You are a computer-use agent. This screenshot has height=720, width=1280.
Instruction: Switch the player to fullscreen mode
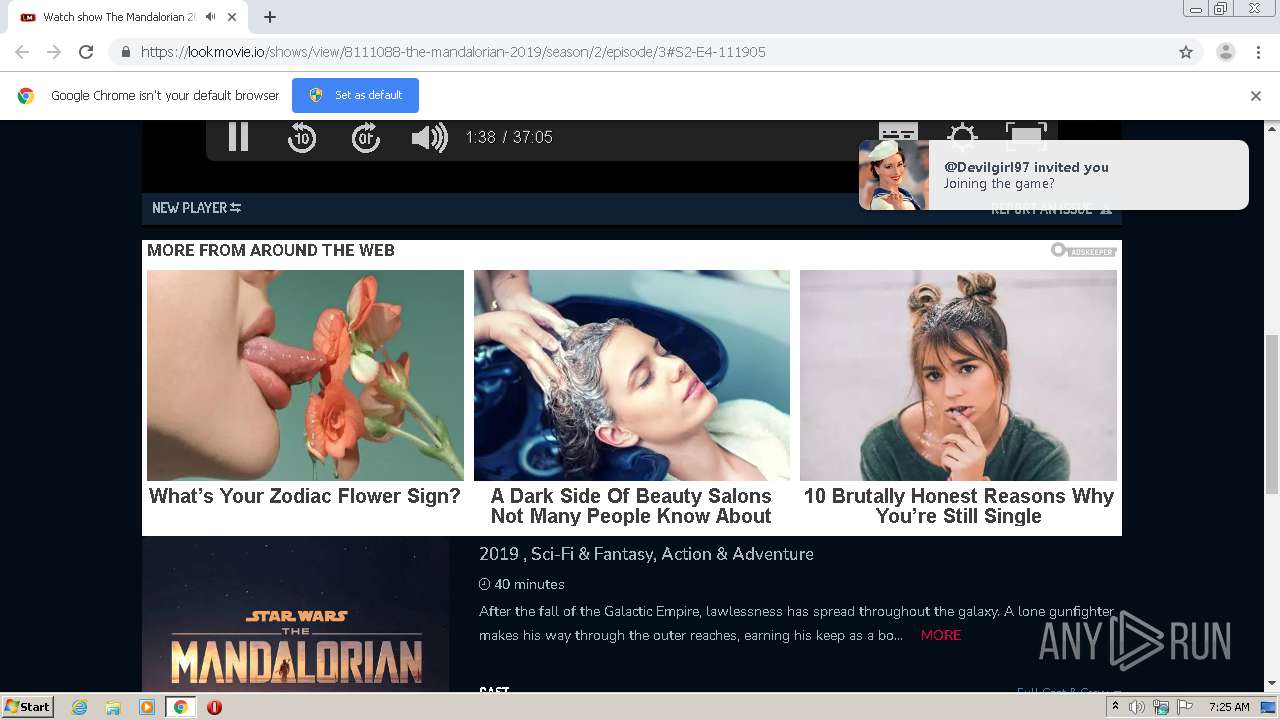1026,134
